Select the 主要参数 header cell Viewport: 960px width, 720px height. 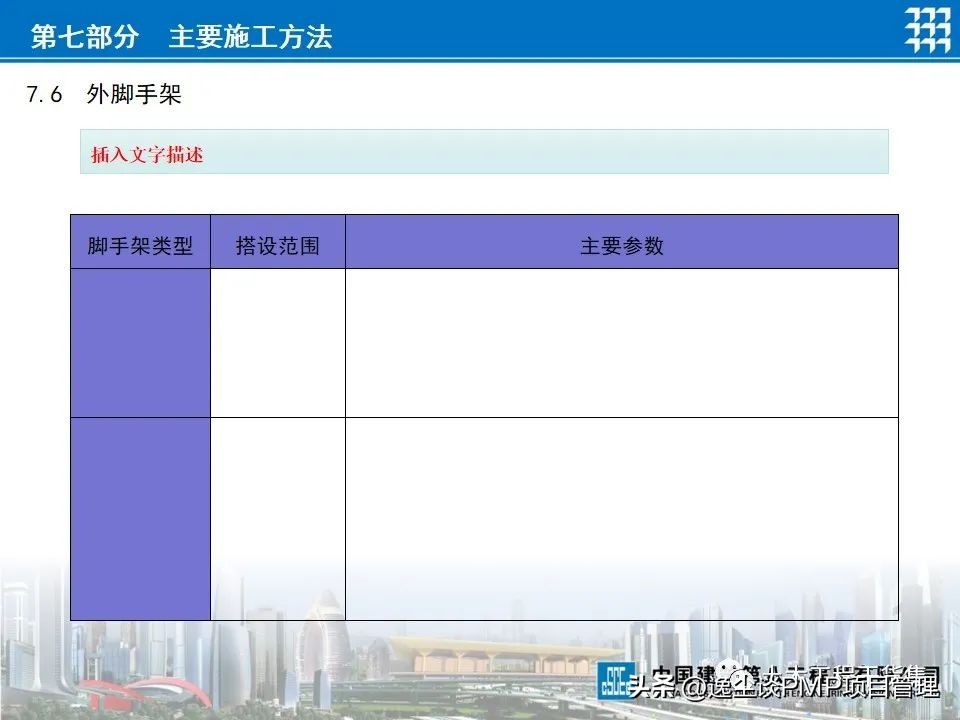click(x=622, y=243)
